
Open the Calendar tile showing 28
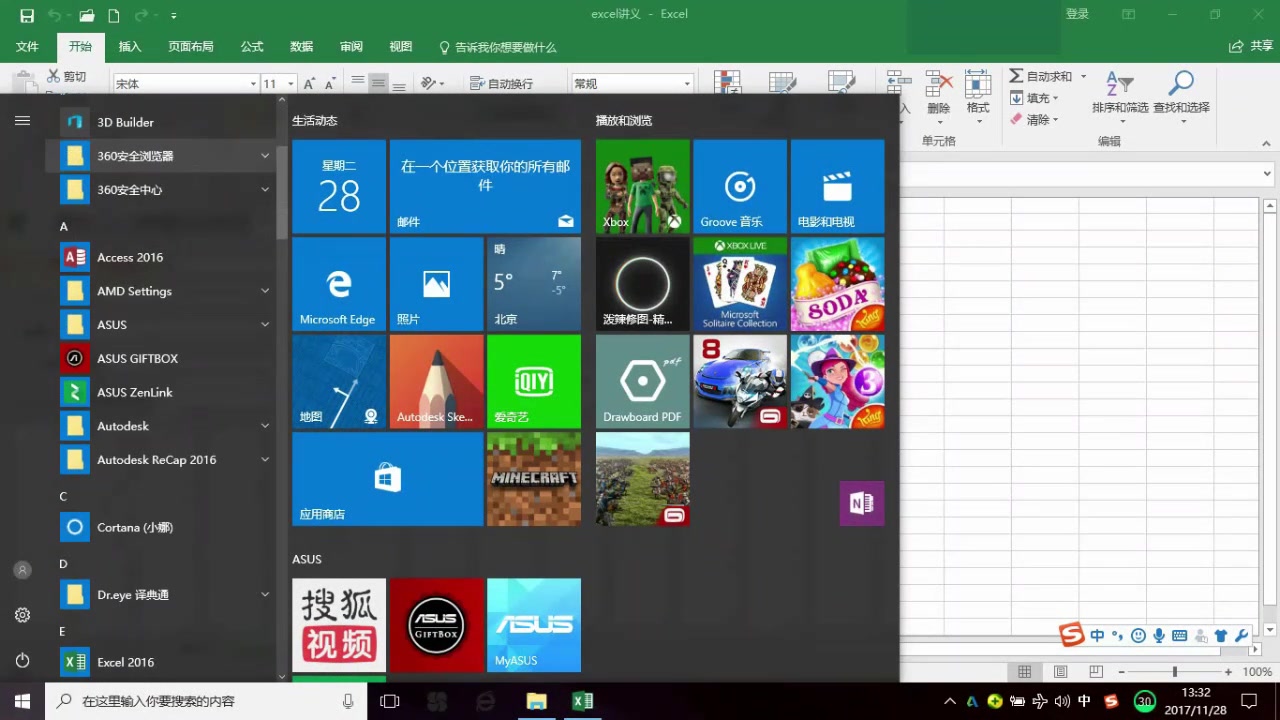(x=339, y=186)
